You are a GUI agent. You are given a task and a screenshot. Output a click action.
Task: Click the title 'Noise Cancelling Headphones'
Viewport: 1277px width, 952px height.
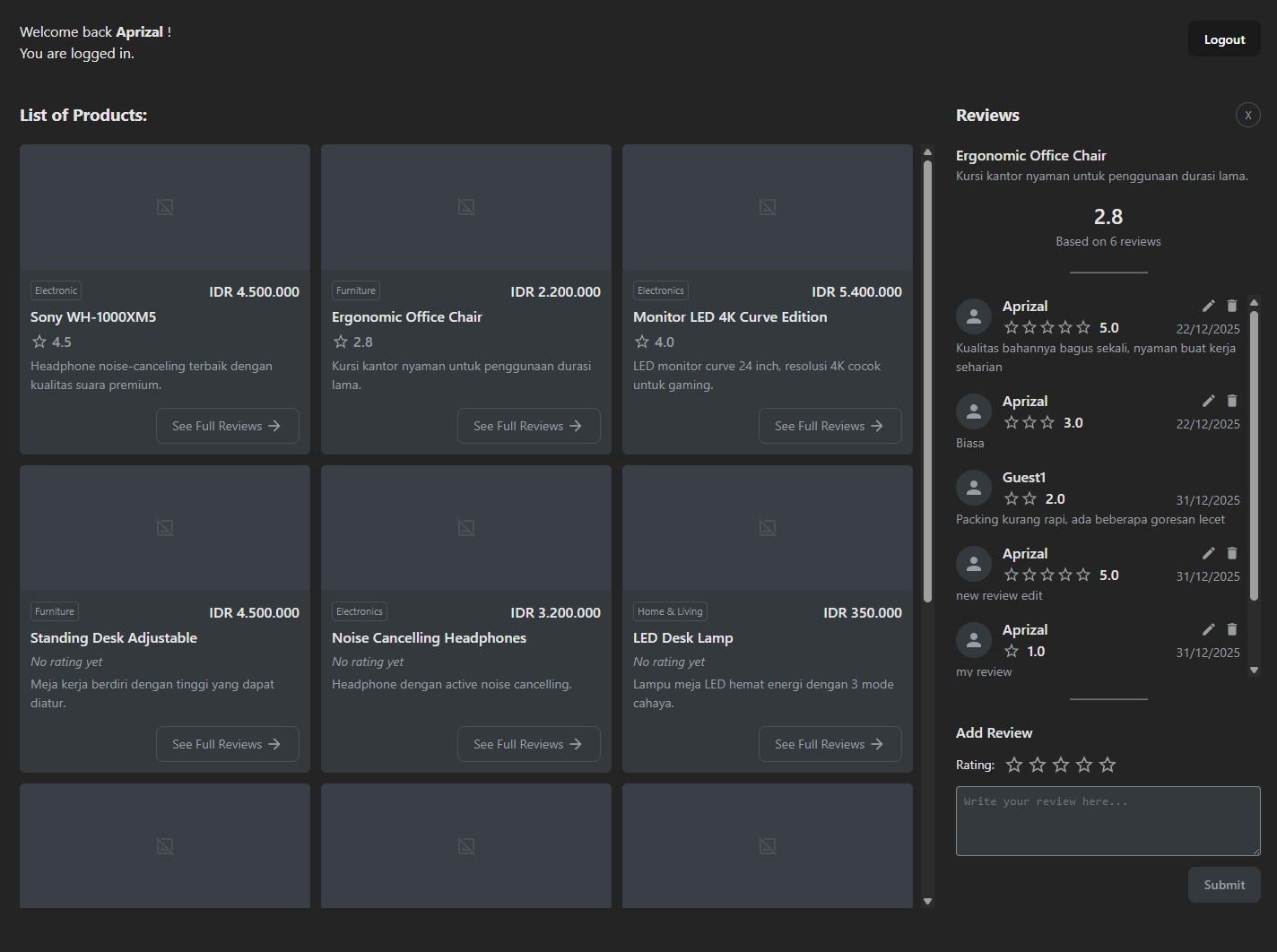tap(429, 637)
